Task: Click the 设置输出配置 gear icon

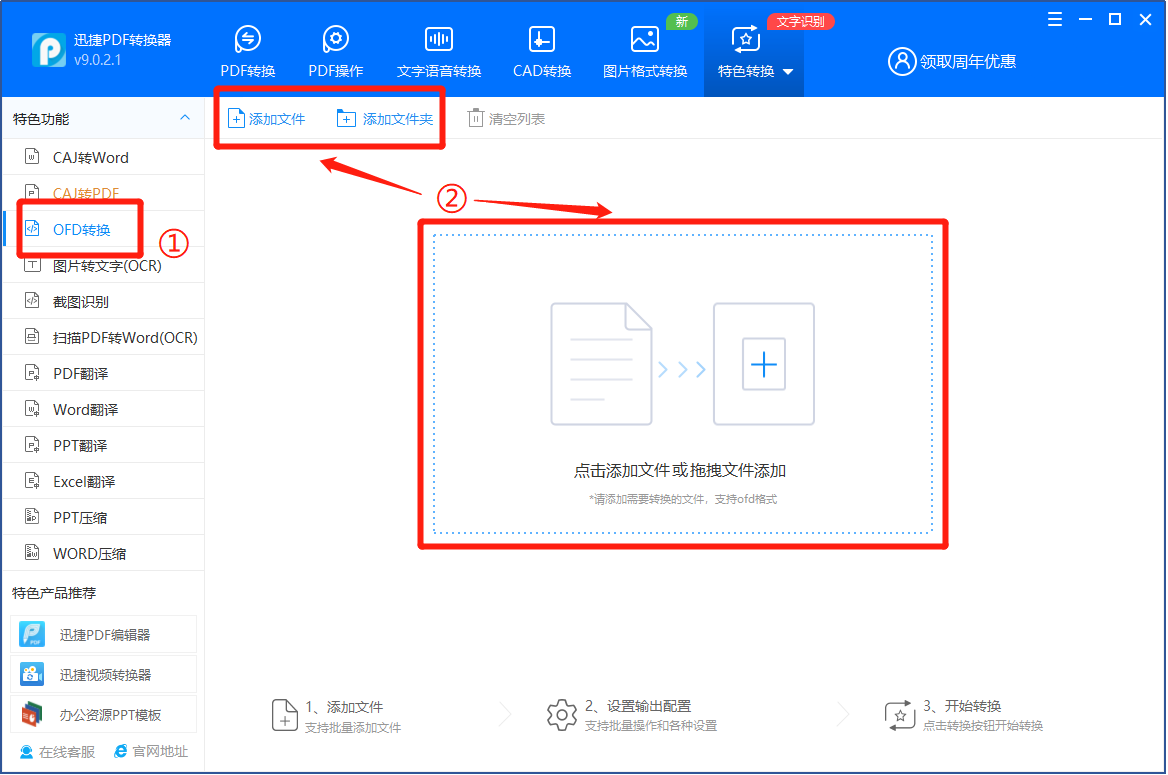Action: 562,715
